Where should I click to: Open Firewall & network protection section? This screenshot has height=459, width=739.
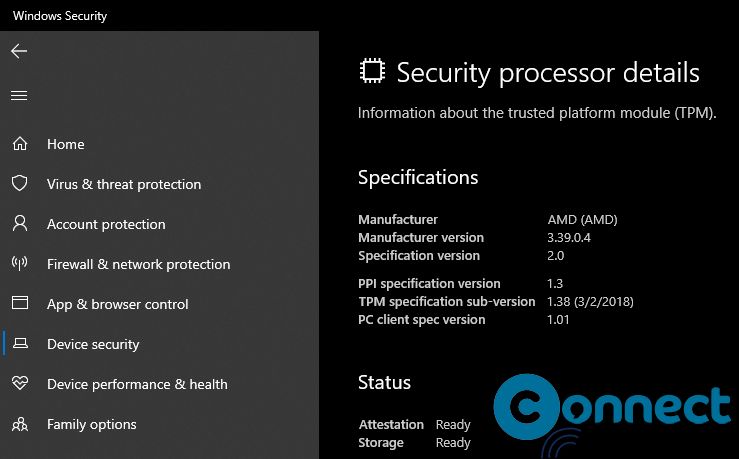click(139, 264)
